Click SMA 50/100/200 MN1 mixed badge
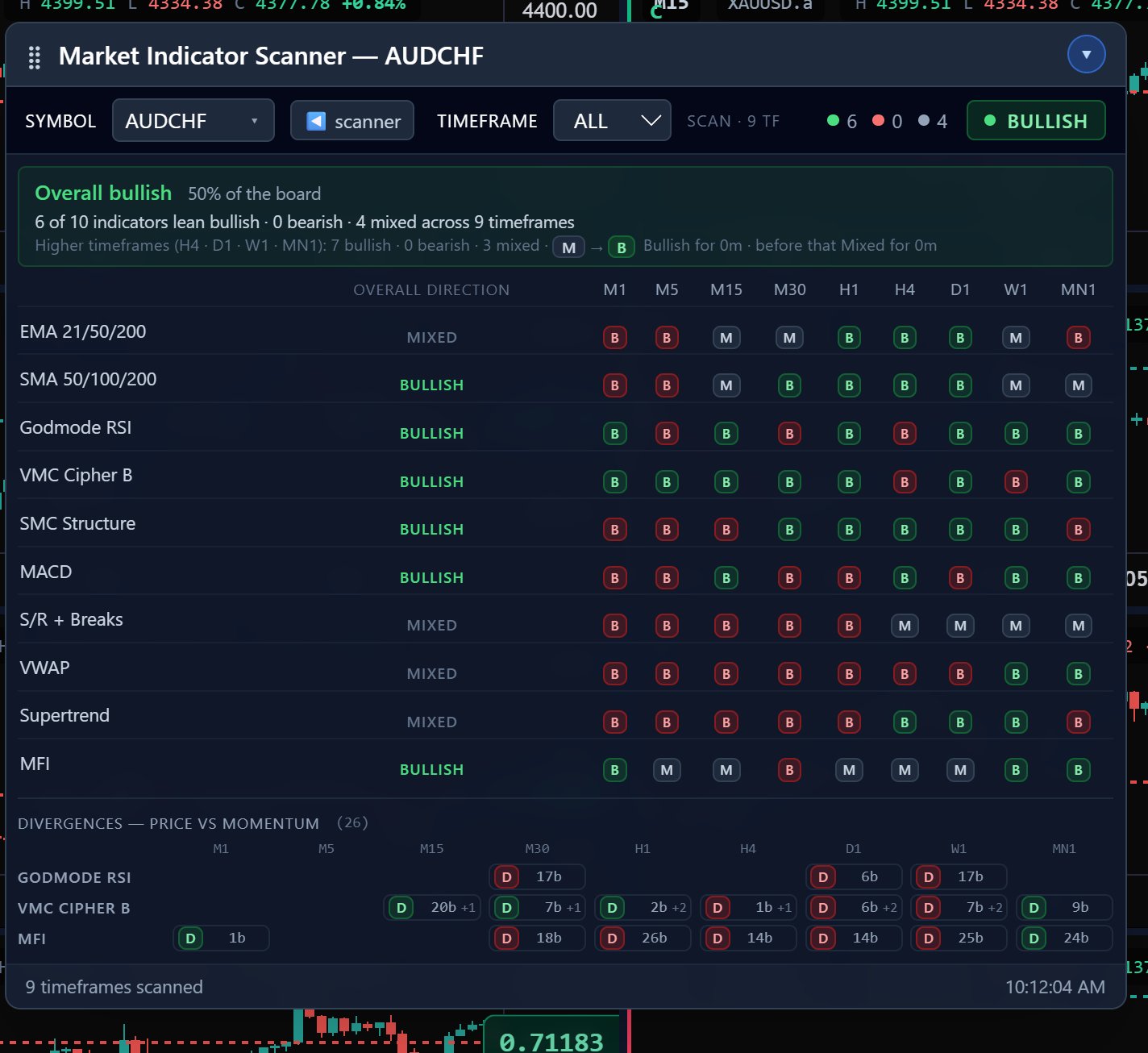This screenshot has height=1053, width=1148. click(x=1078, y=385)
